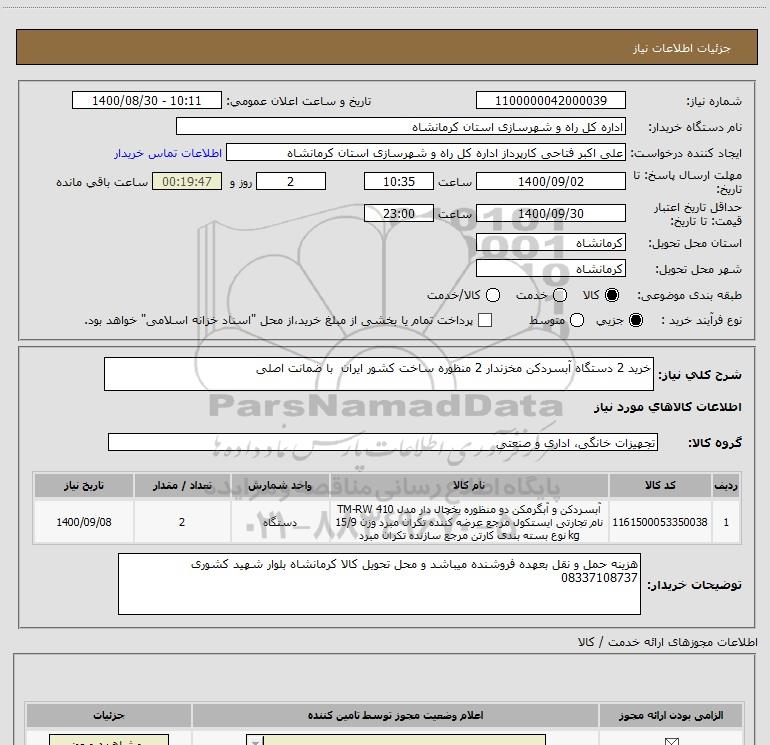Image resolution: width=770 pixels, height=745 pixels.
Task: Click the کد کالا column header
Action: coord(660,485)
